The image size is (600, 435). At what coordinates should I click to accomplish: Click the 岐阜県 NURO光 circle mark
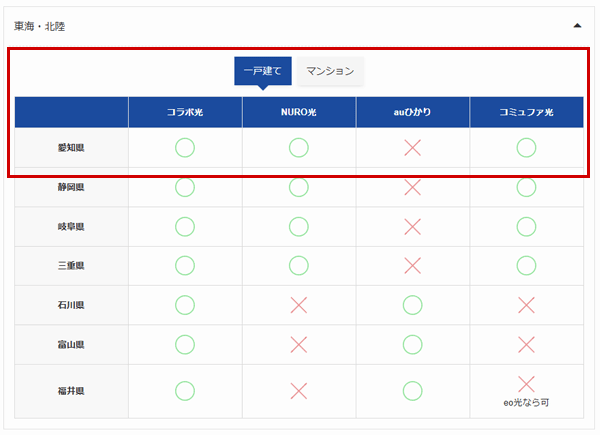[298, 226]
